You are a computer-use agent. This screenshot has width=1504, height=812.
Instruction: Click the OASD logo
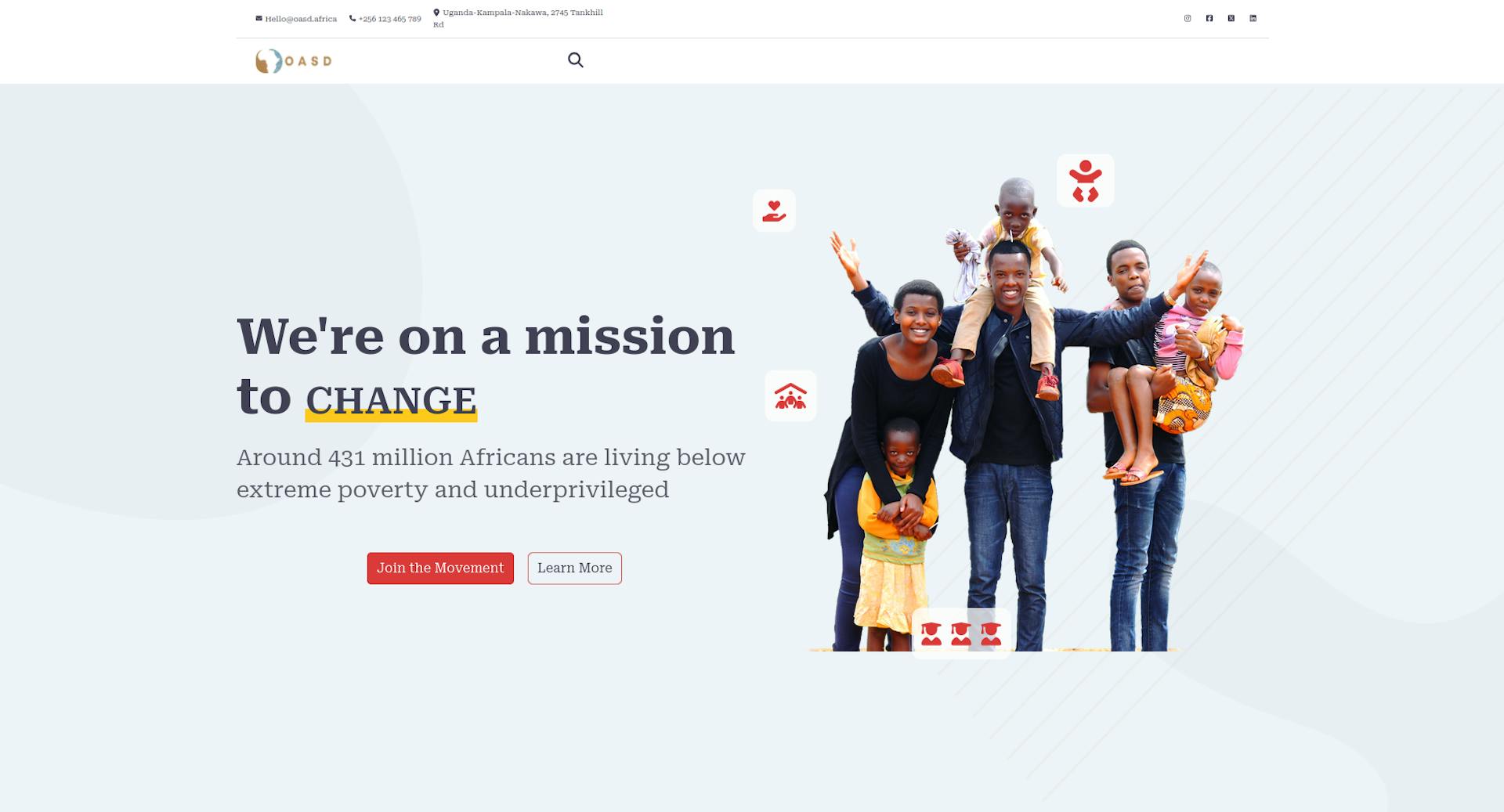294,61
